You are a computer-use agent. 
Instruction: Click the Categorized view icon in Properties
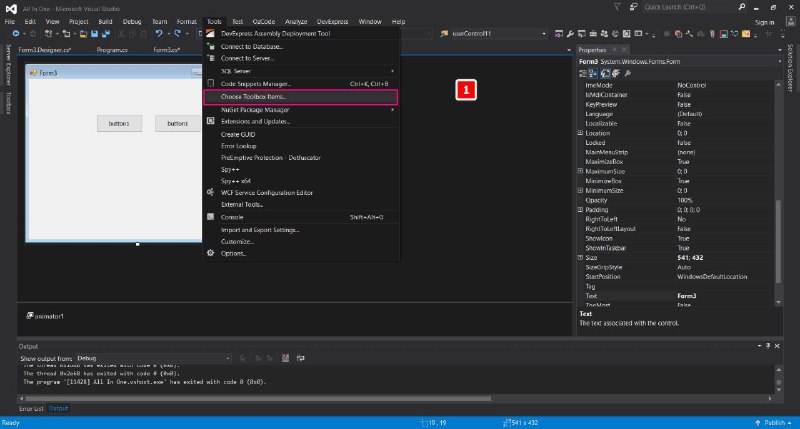583,73
